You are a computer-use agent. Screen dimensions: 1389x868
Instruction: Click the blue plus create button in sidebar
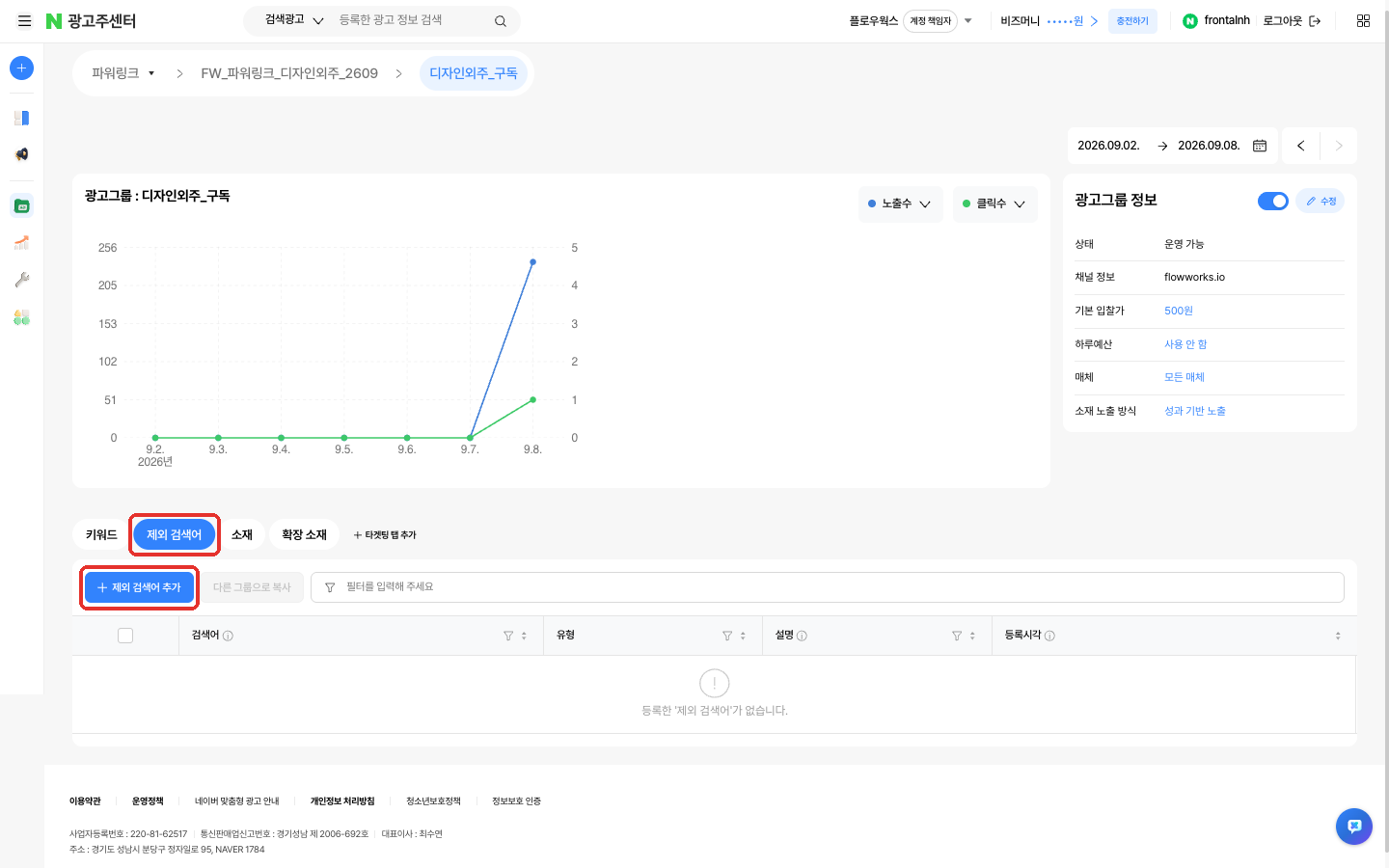click(x=21, y=68)
